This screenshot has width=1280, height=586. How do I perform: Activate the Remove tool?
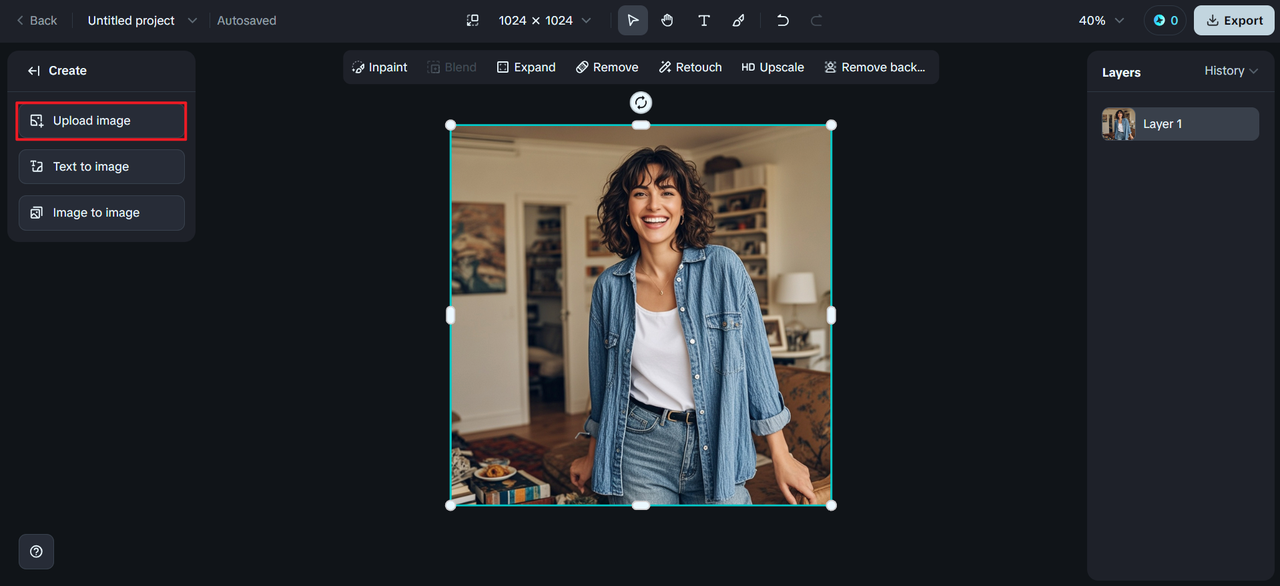click(607, 67)
